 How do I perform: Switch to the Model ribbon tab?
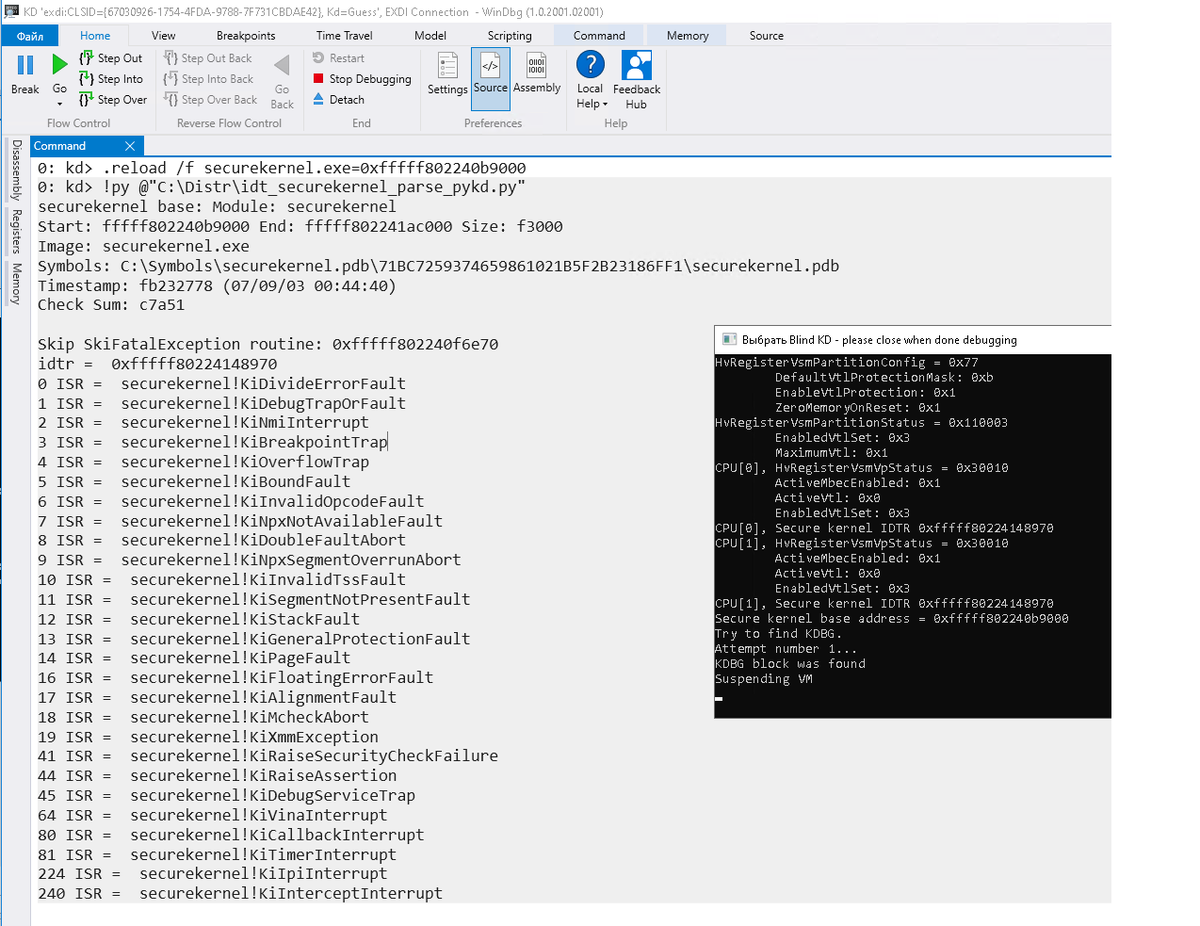[430, 36]
